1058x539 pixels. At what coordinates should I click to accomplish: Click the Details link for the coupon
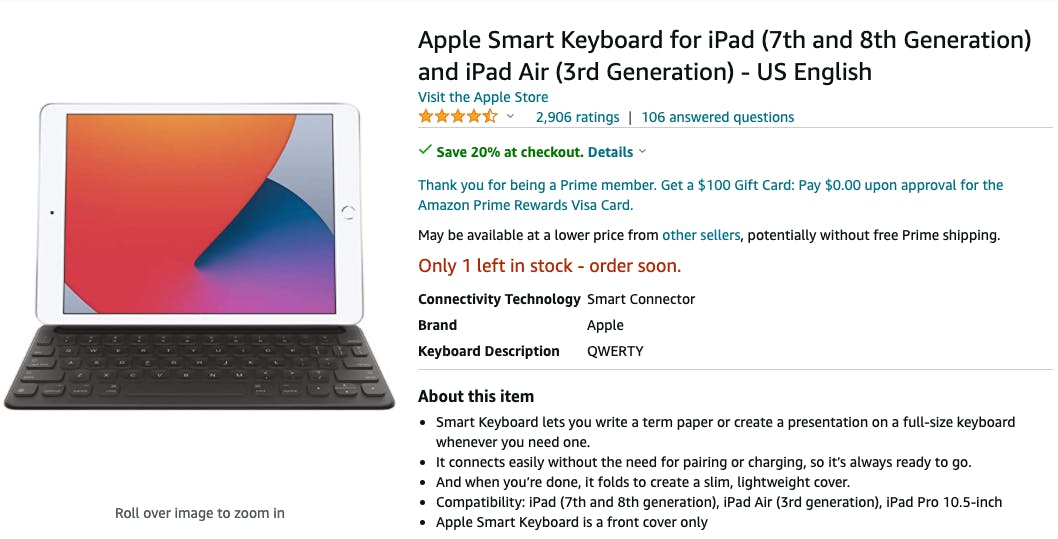coord(610,152)
